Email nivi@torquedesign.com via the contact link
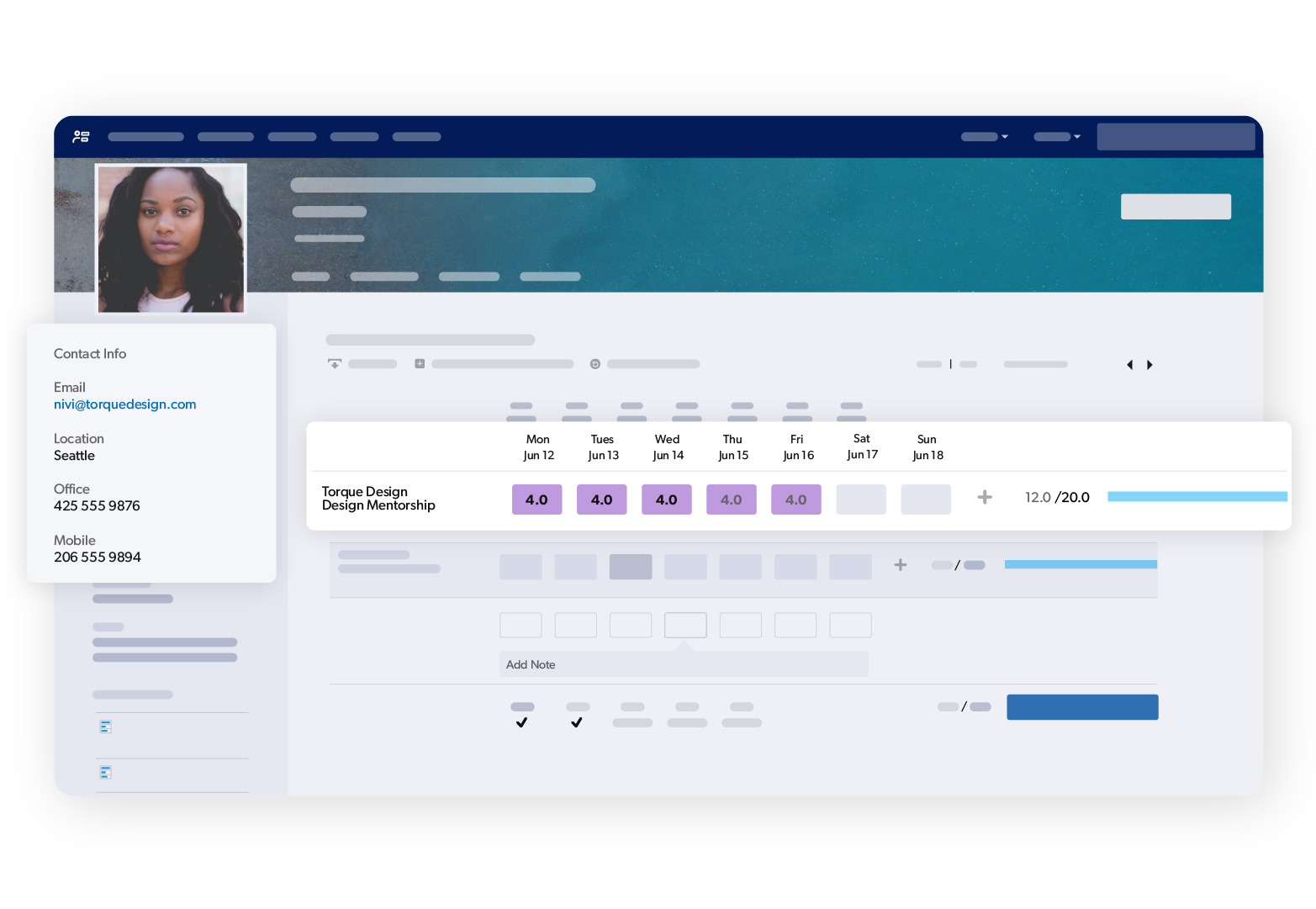Image resolution: width=1316 pixels, height=909 pixels. [x=124, y=404]
